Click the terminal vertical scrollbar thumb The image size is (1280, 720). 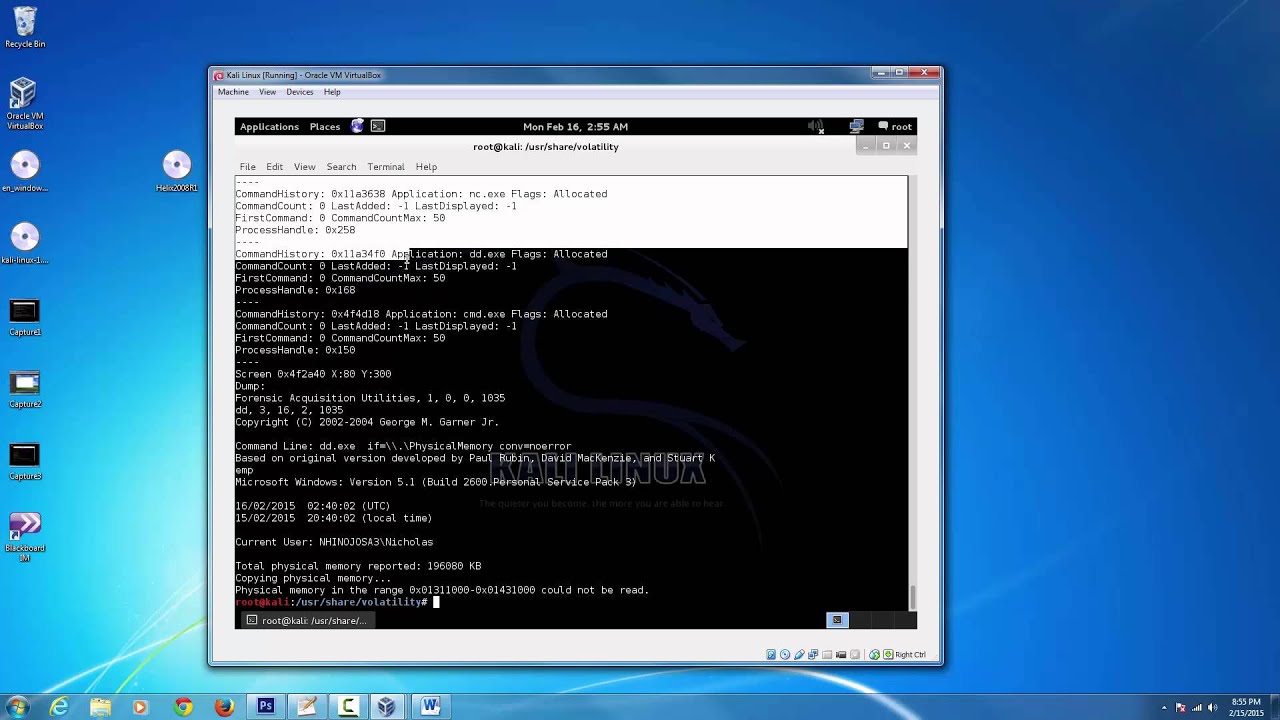point(912,596)
